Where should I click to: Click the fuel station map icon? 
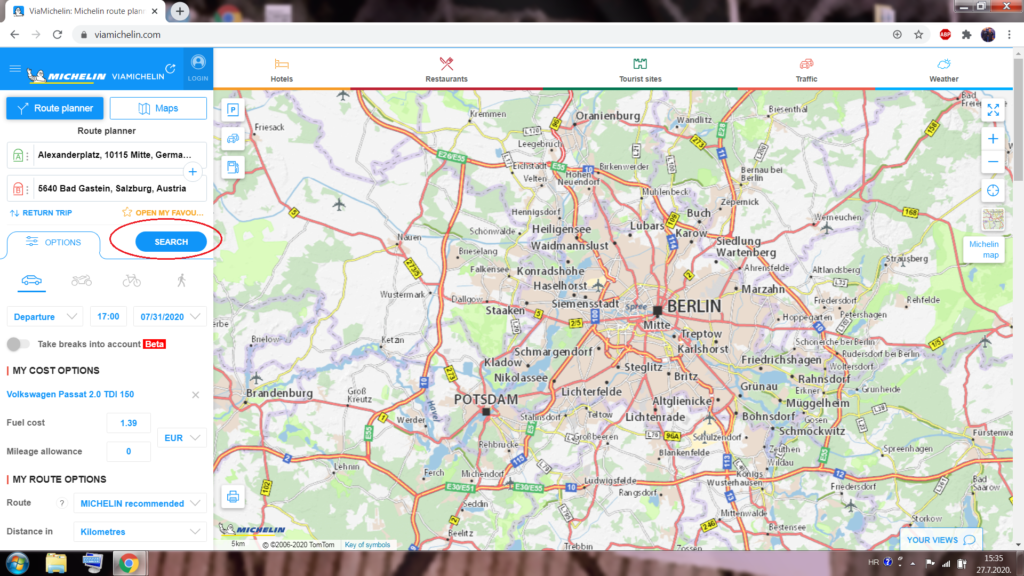pyautogui.click(x=233, y=167)
